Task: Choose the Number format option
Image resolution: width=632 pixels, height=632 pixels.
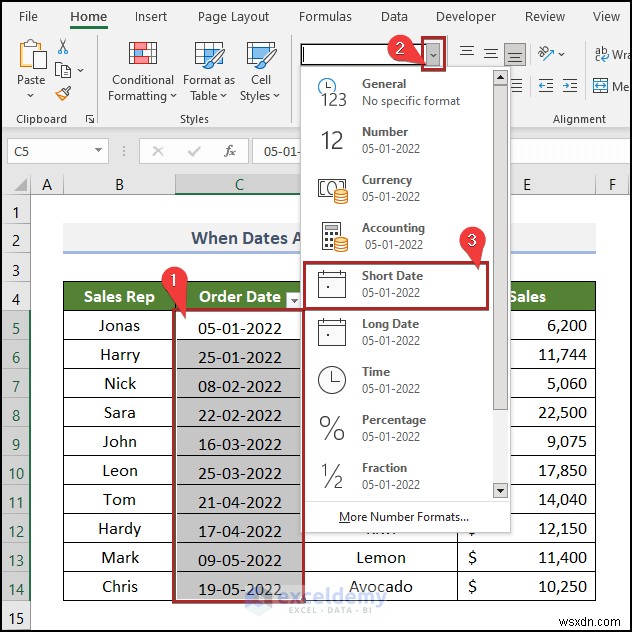Action: (x=397, y=140)
